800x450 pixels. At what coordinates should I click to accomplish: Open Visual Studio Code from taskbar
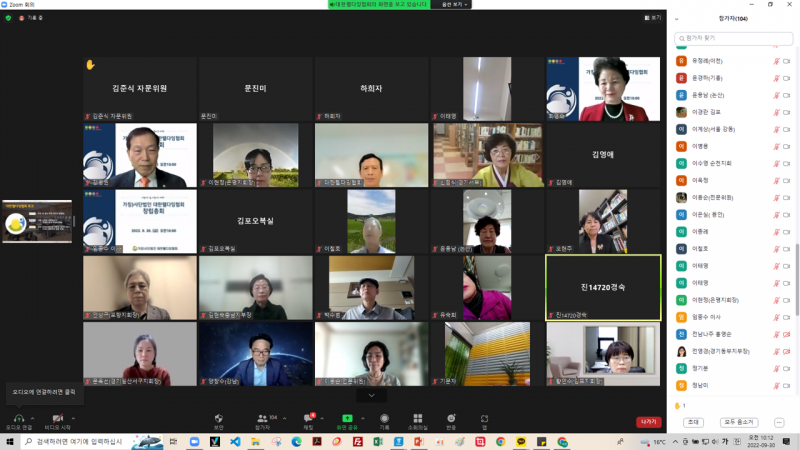coord(235,441)
